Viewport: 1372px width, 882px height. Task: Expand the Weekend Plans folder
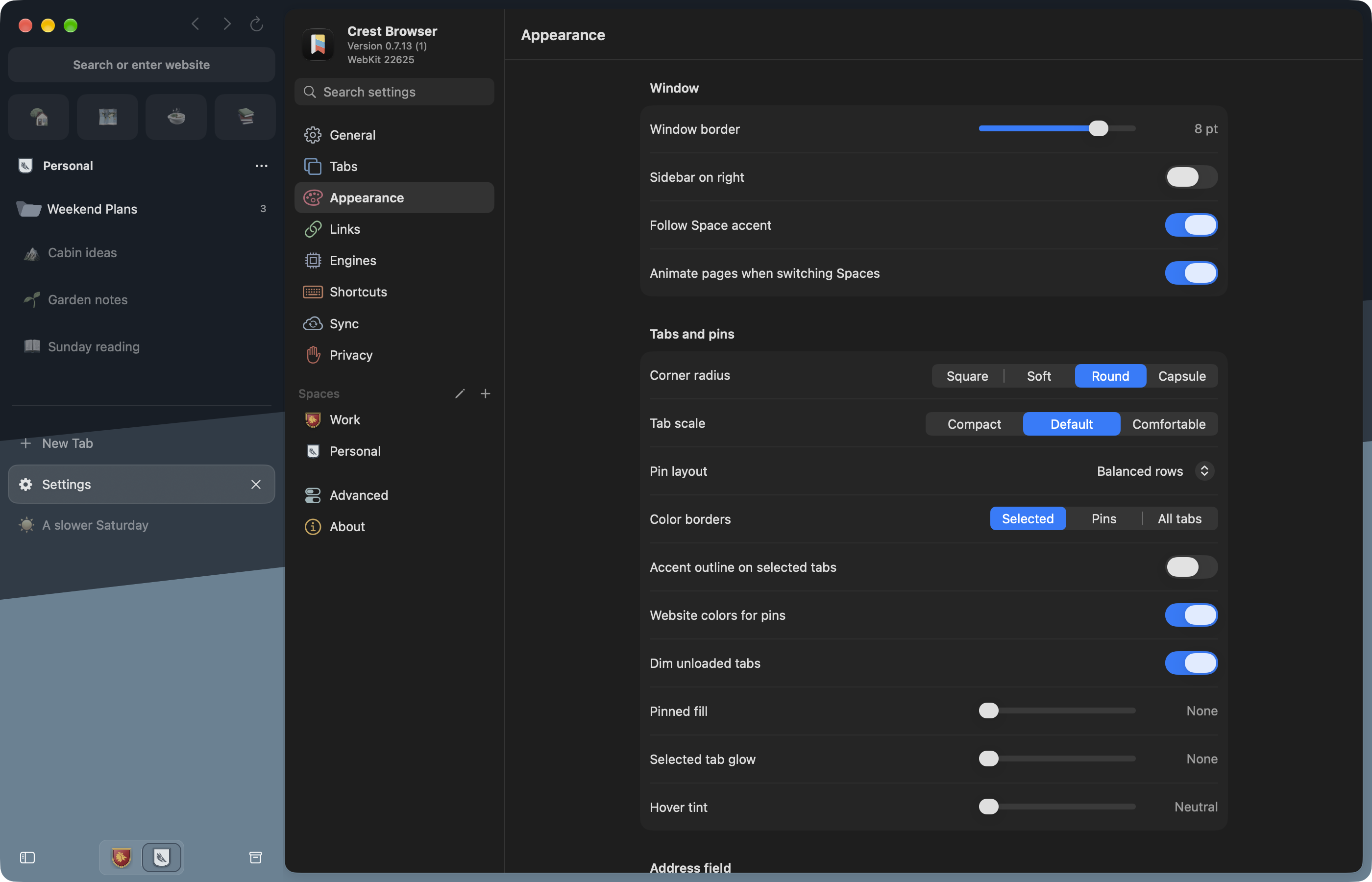(142, 209)
